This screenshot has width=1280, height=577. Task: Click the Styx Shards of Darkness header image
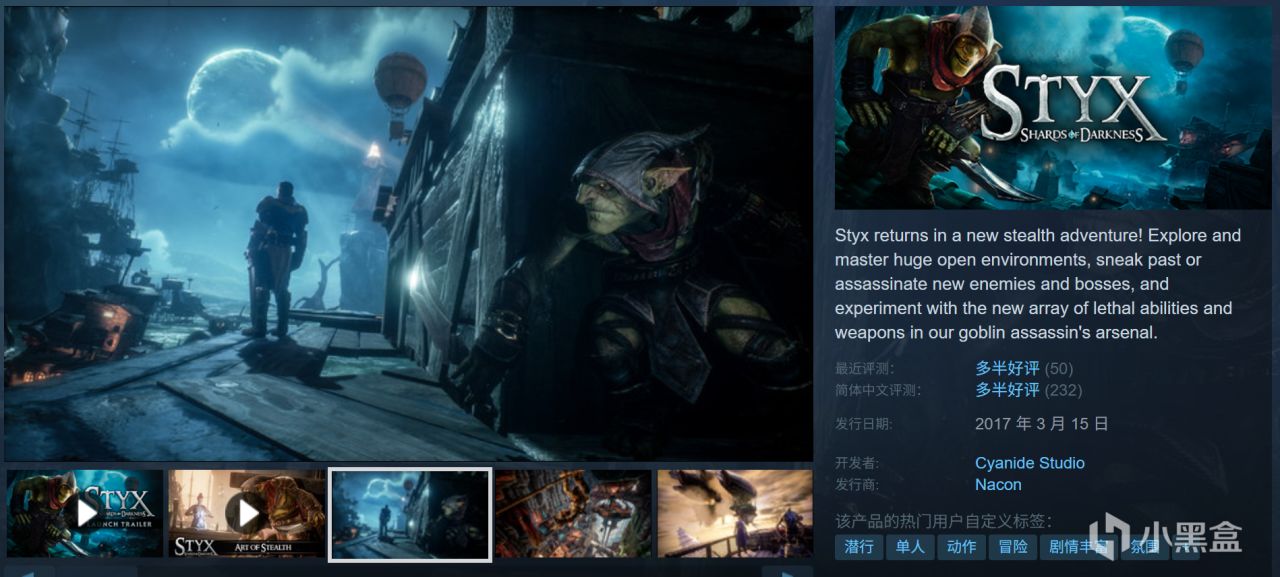pyautogui.click(x=1053, y=108)
